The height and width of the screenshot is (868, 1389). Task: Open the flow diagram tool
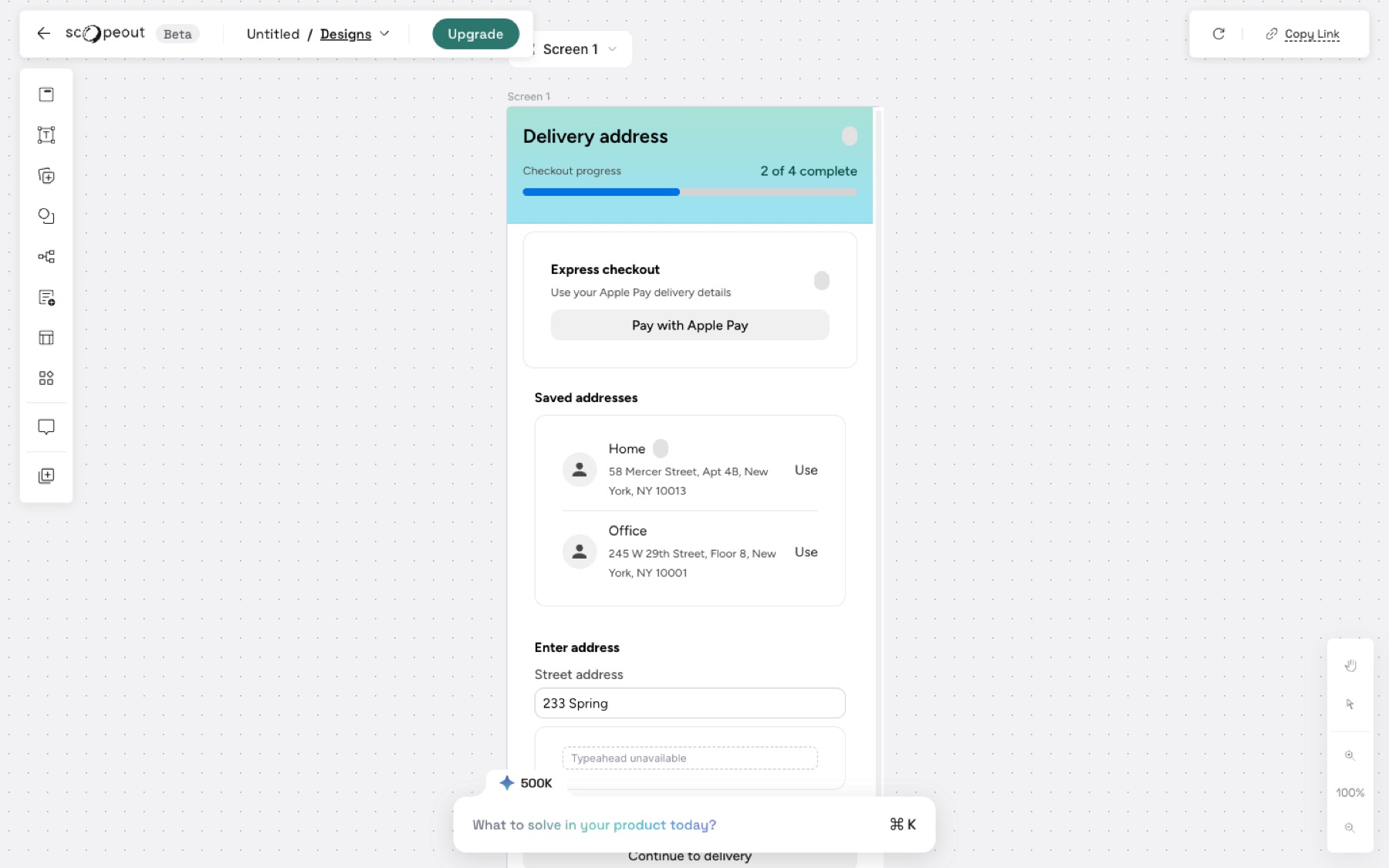point(46,256)
